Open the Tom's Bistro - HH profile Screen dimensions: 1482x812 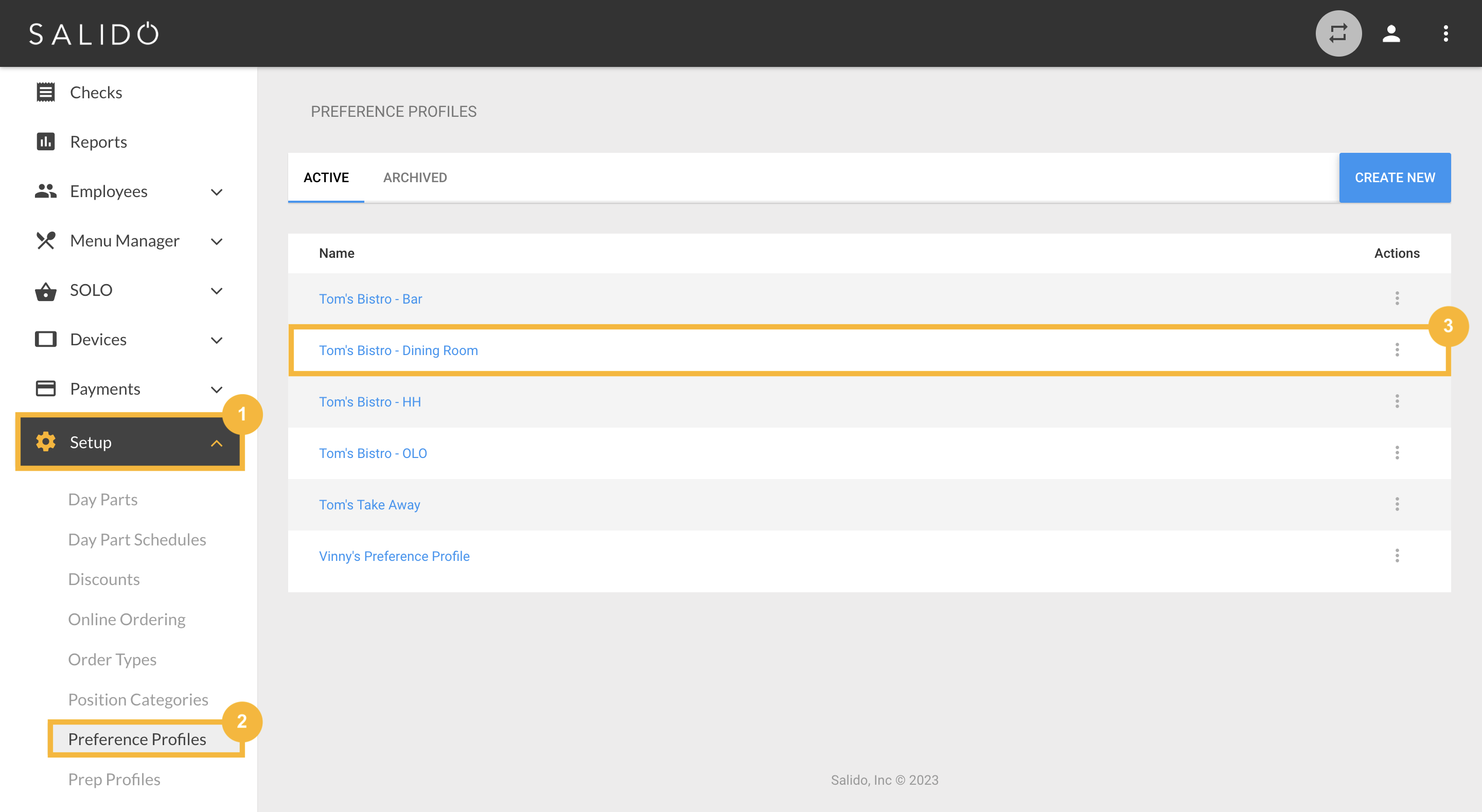[370, 402]
